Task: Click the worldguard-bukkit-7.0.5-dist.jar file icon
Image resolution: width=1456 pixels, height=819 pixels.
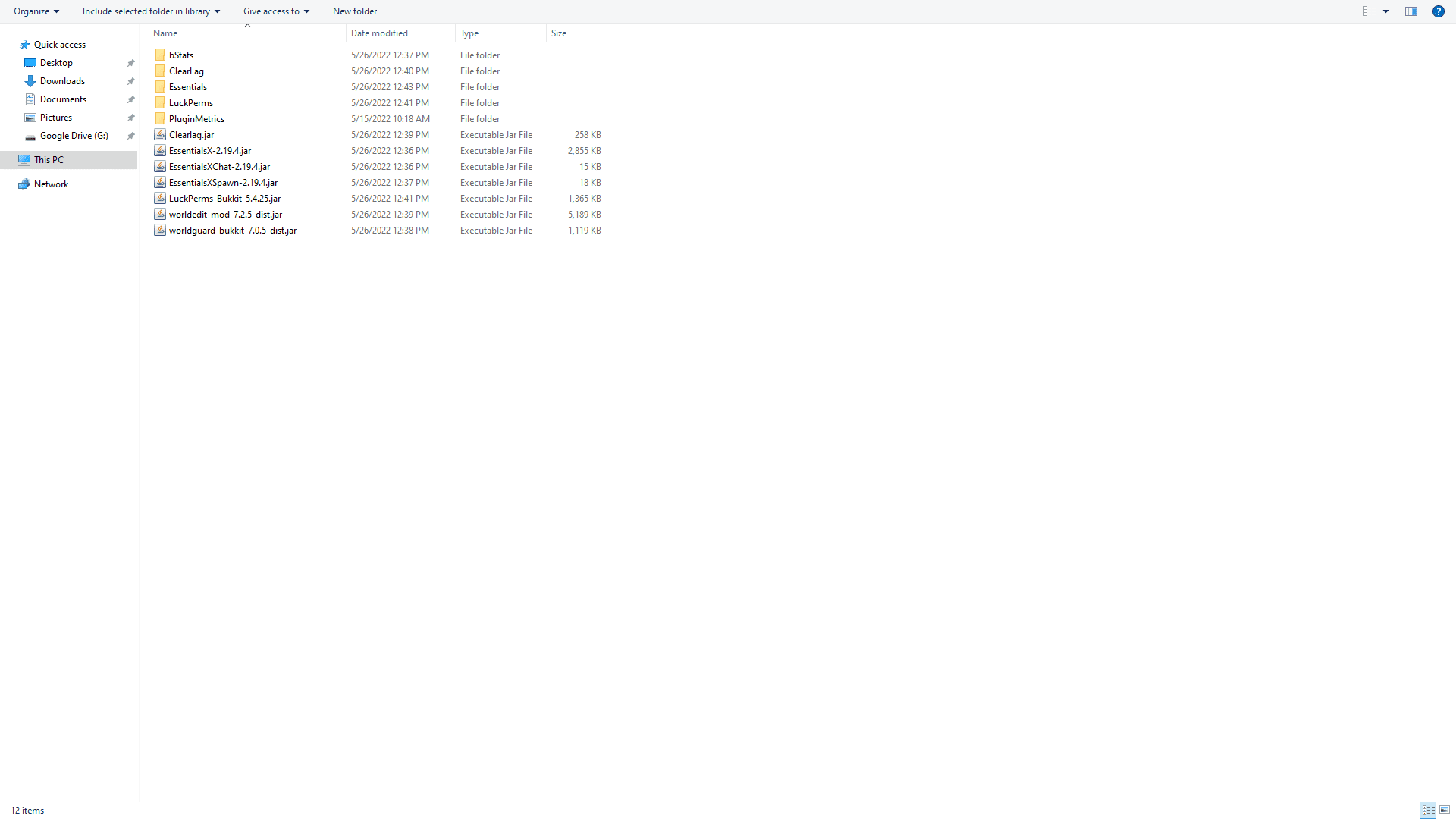Action: coord(160,231)
